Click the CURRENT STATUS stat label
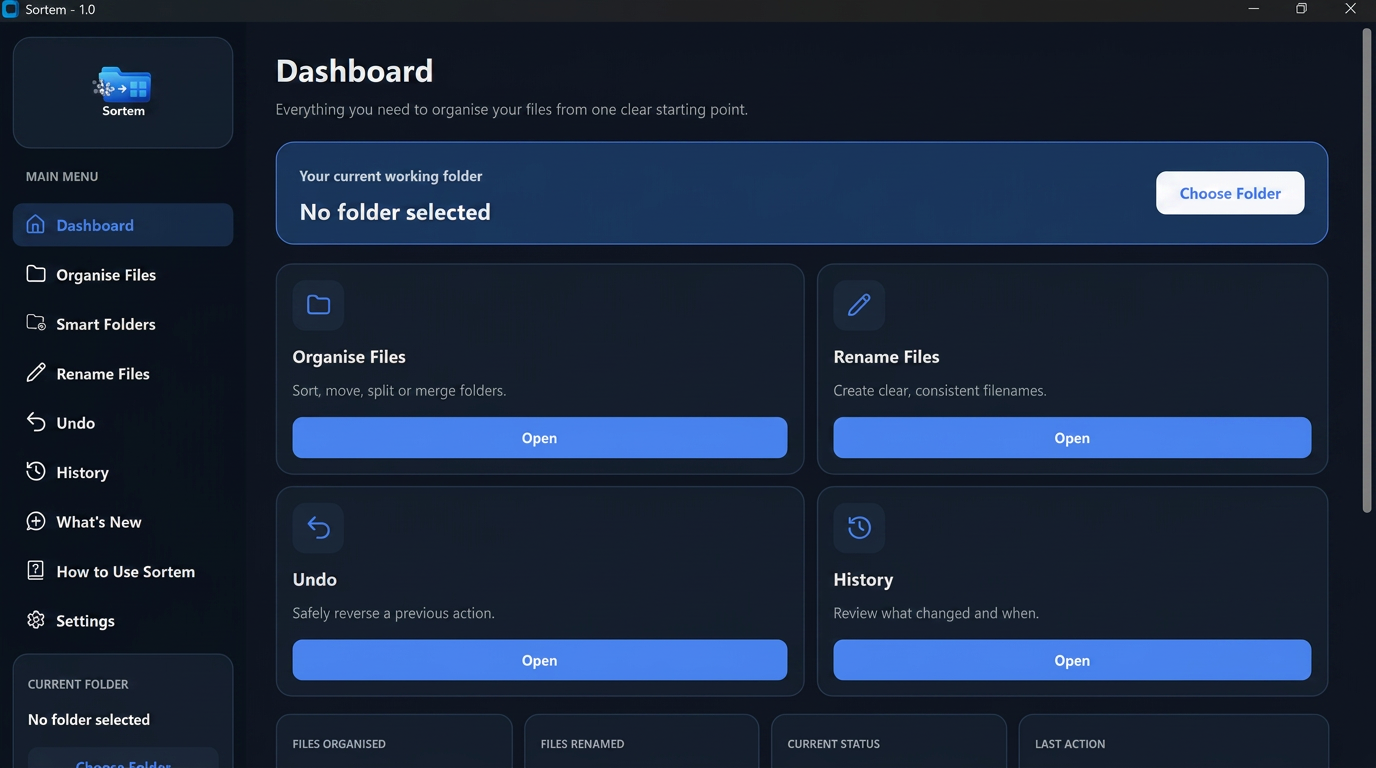Screen dimensions: 1376x768 (x=834, y=744)
